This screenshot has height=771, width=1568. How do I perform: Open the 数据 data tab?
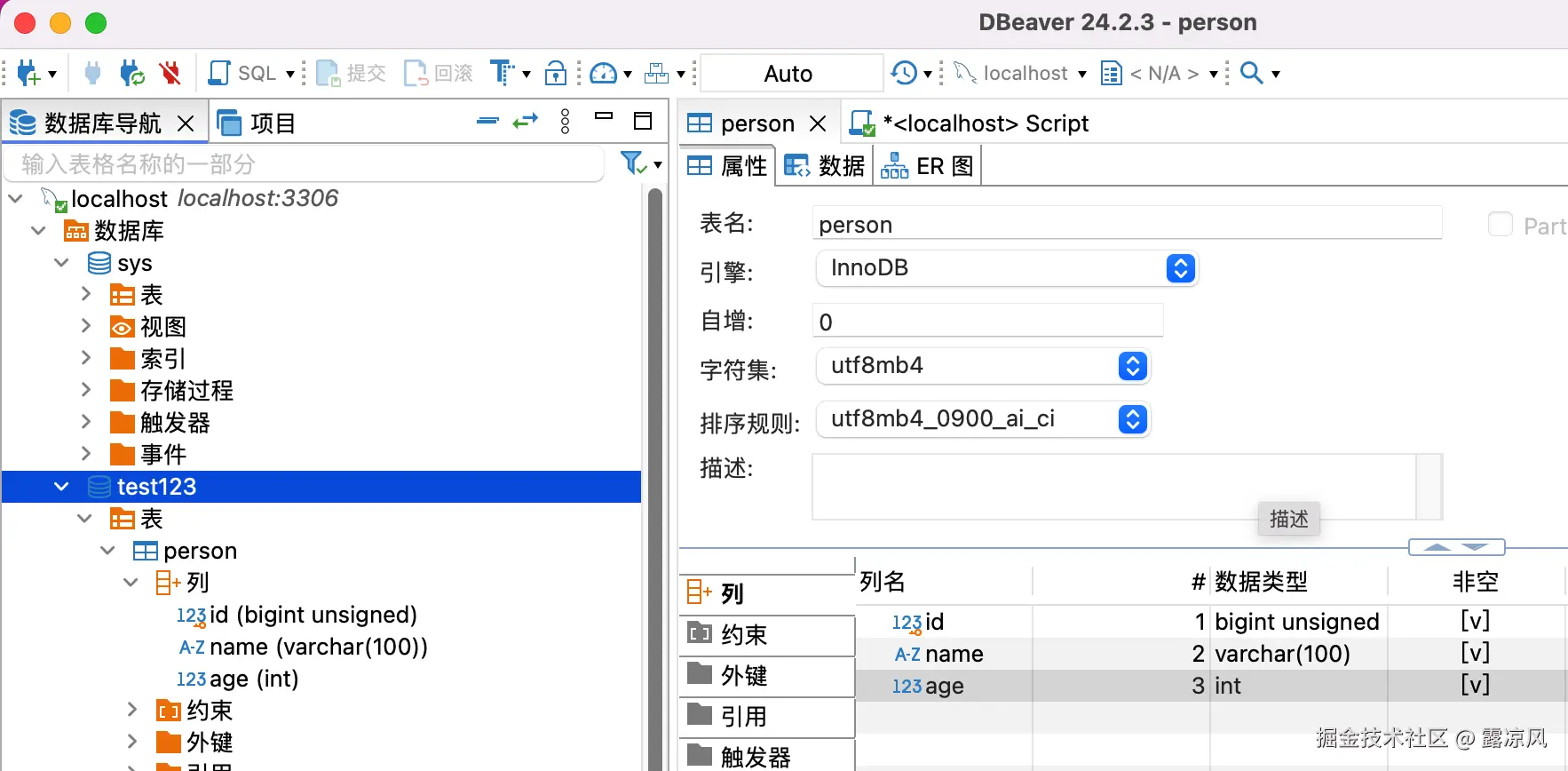pyautogui.click(x=824, y=166)
